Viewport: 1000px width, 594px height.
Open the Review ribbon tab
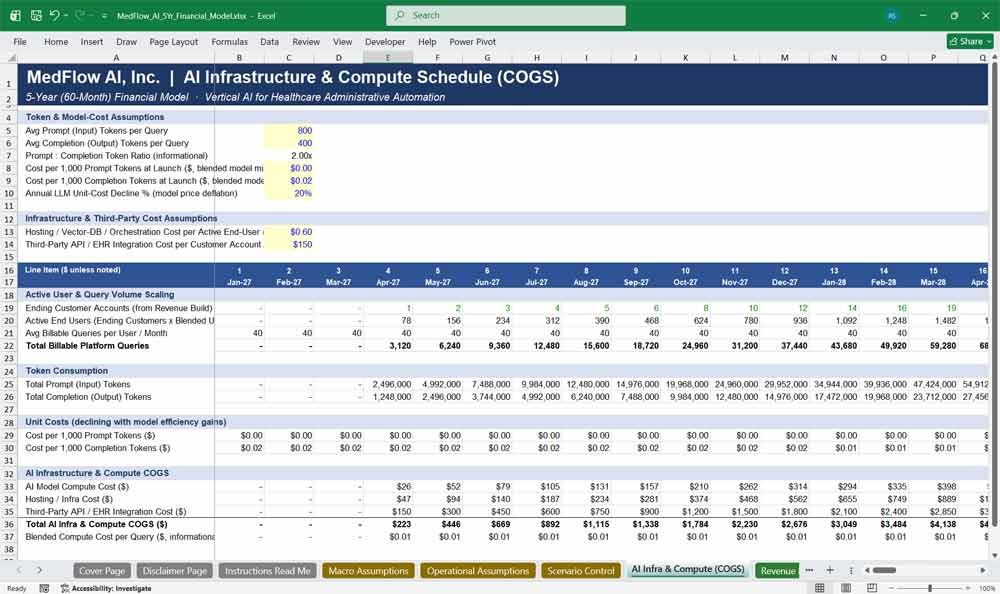pyautogui.click(x=306, y=41)
